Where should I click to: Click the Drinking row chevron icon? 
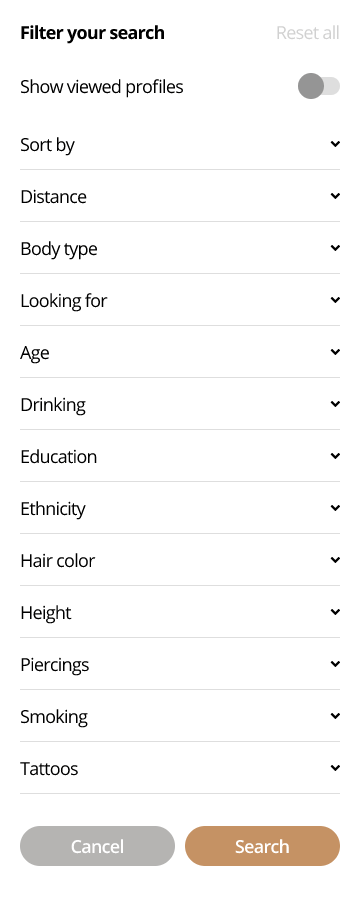[335, 404]
